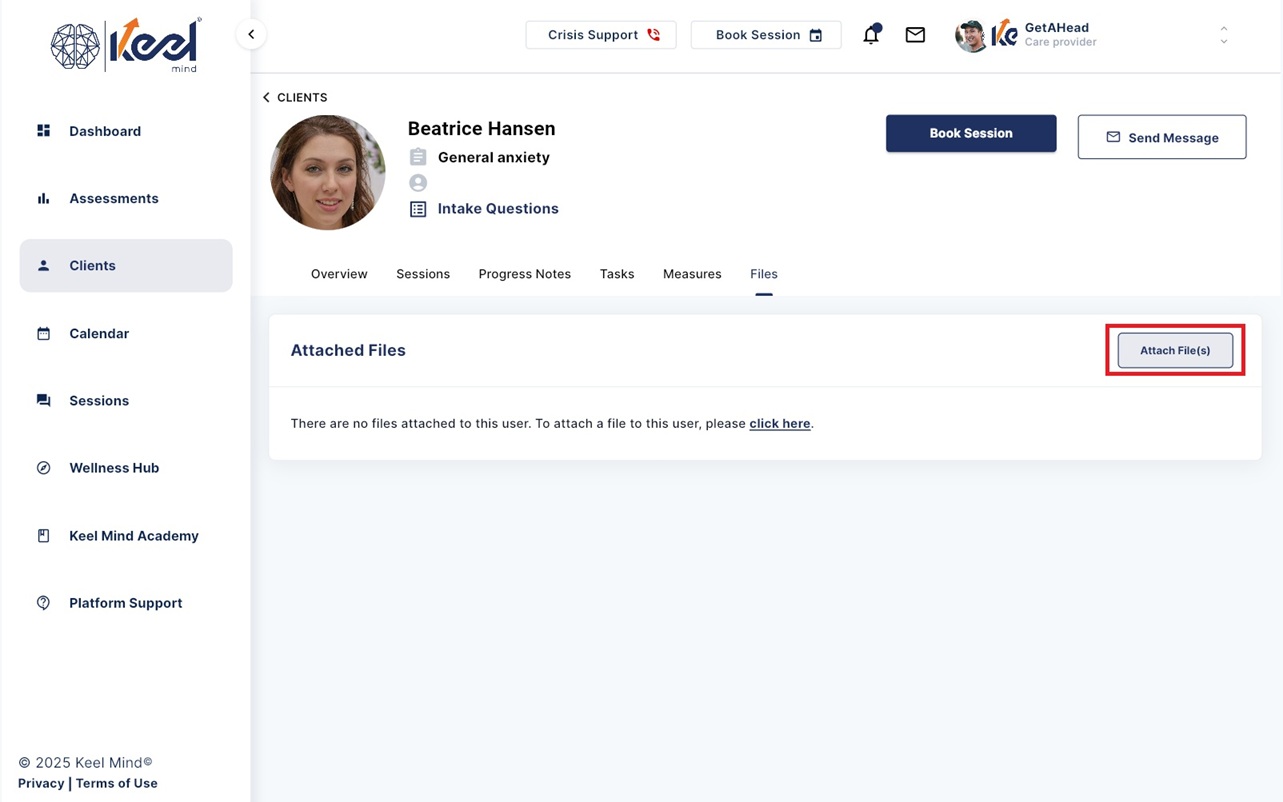This screenshot has height=802, width=1283.
Task: Follow the 'click here' link
Action: click(780, 423)
